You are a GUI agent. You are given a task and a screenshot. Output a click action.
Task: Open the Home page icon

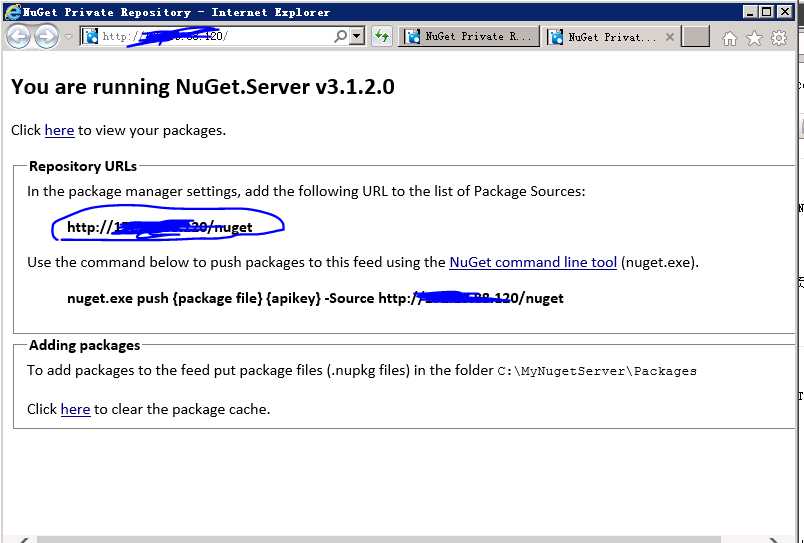(729, 38)
